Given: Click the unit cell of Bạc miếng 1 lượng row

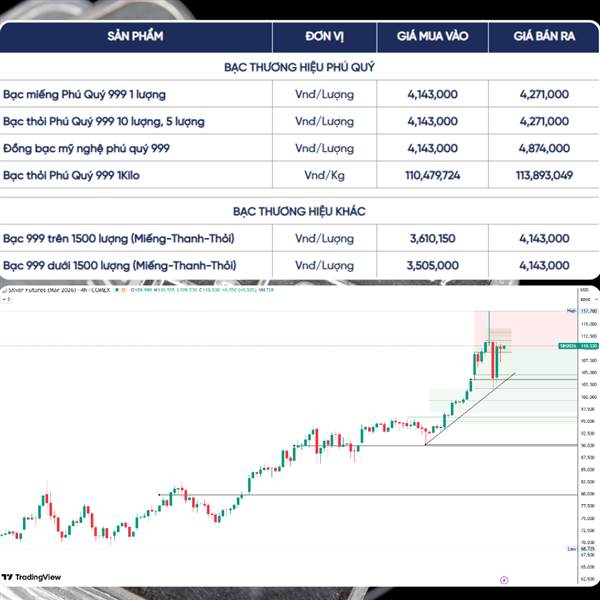Looking at the screenshot, I should tap(324, 95).
